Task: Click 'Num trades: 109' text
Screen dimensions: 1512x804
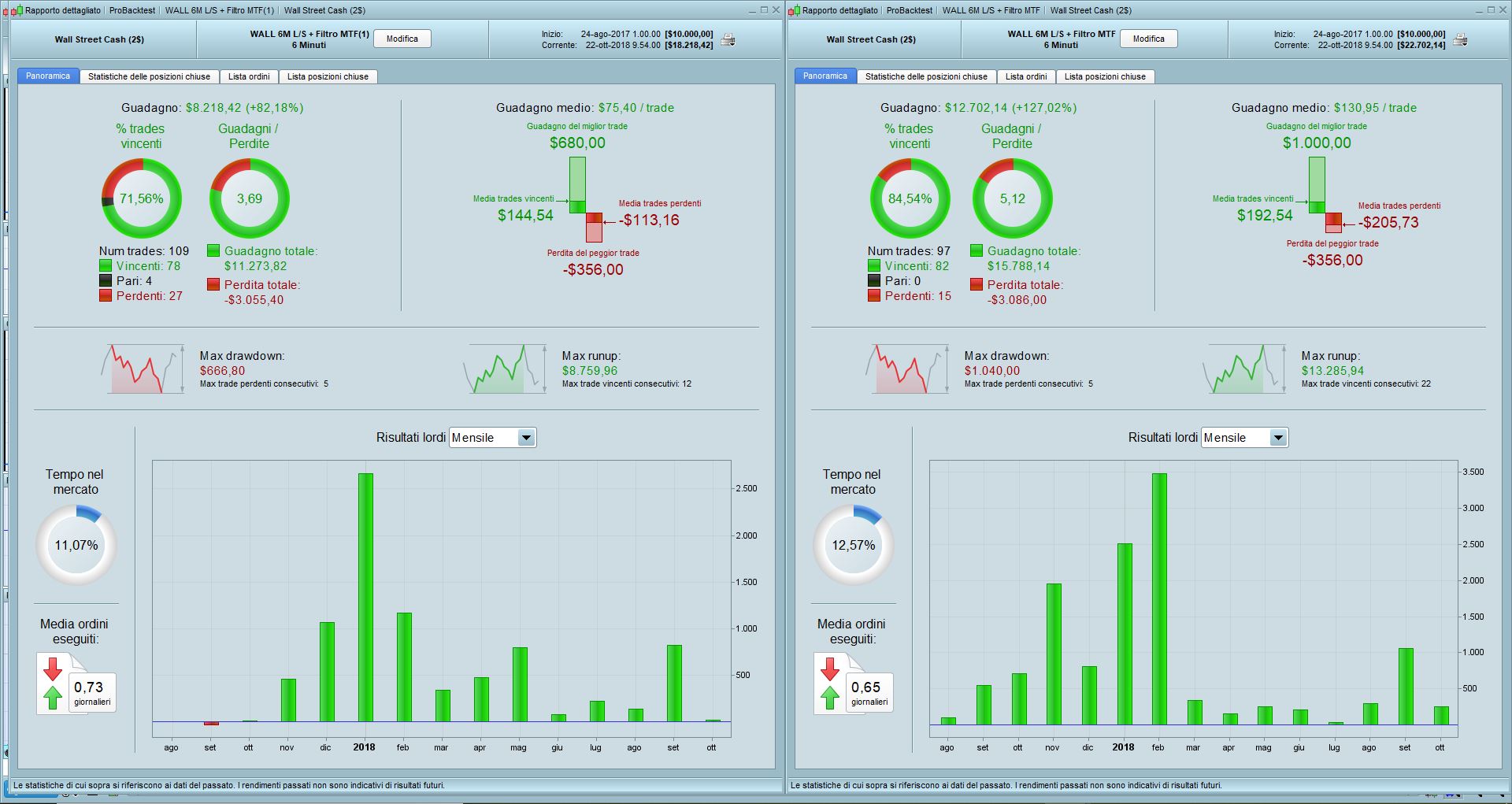Action: tap(144, 251)
